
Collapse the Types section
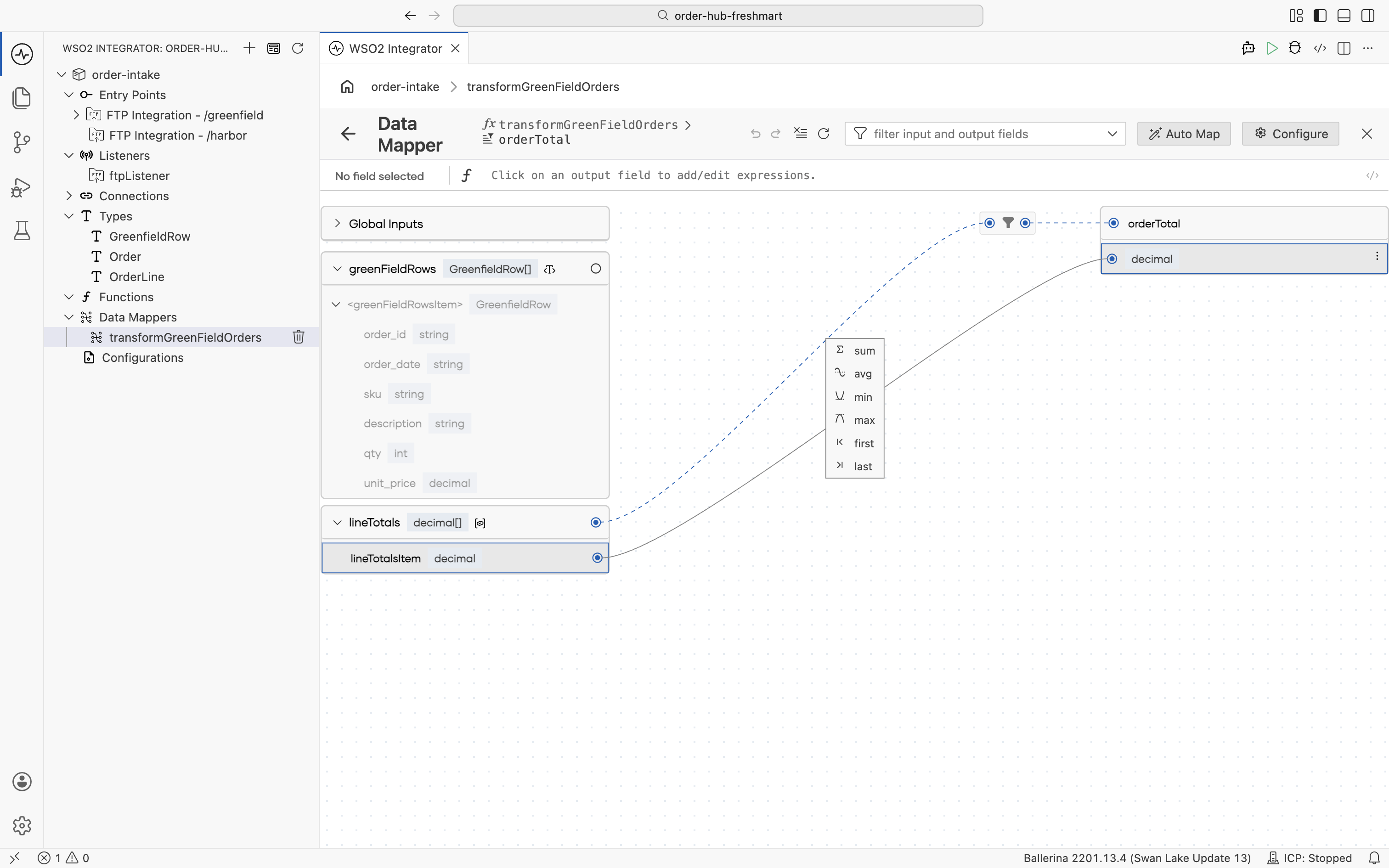point(69,216)
